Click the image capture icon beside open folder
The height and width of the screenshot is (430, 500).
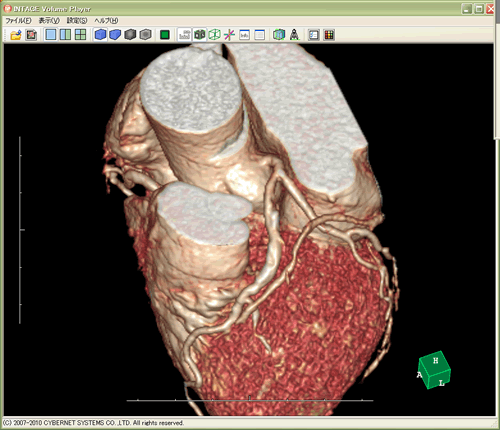[31, 35]
